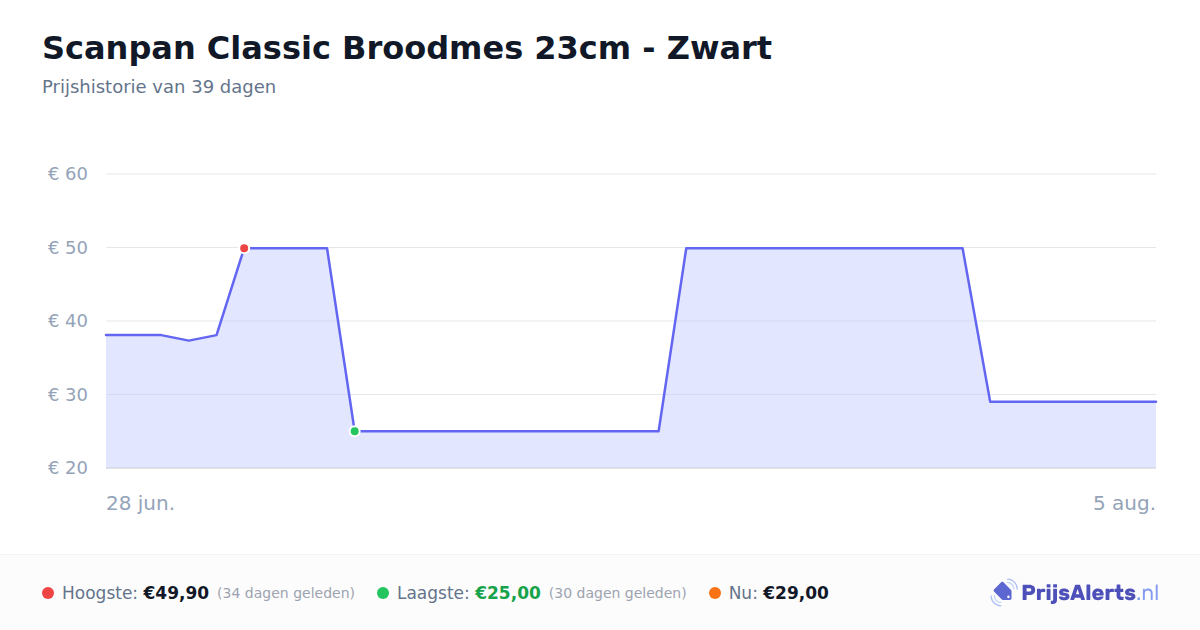Click the € 30 axis label

click(x=68, y=394)
